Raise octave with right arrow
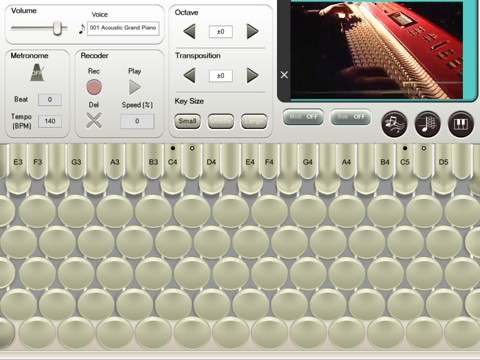 pos(252,32)
